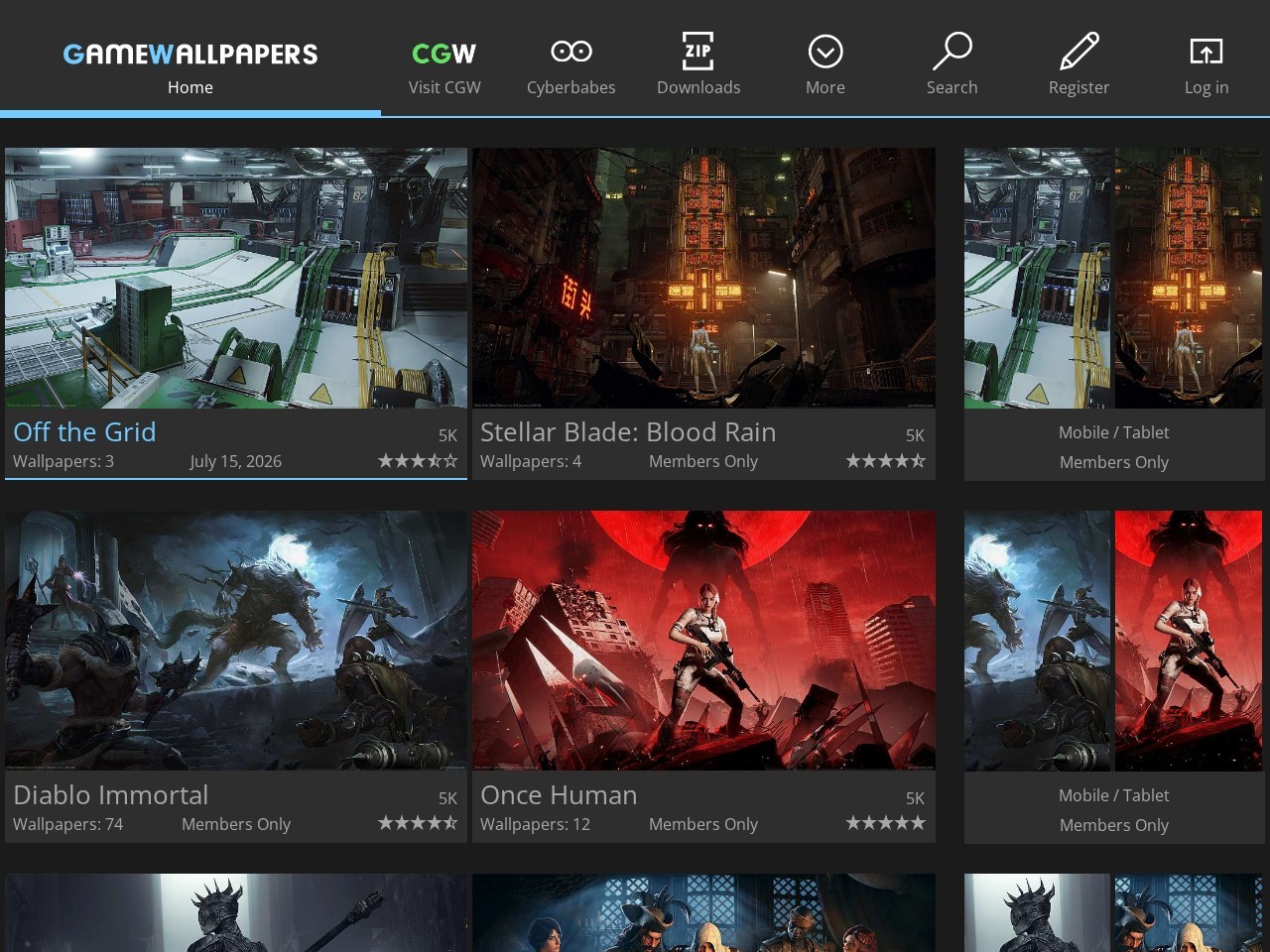This screenshot has width=1270, height=952.
Task: Select the Search menu label
Action: pos(952,87)
